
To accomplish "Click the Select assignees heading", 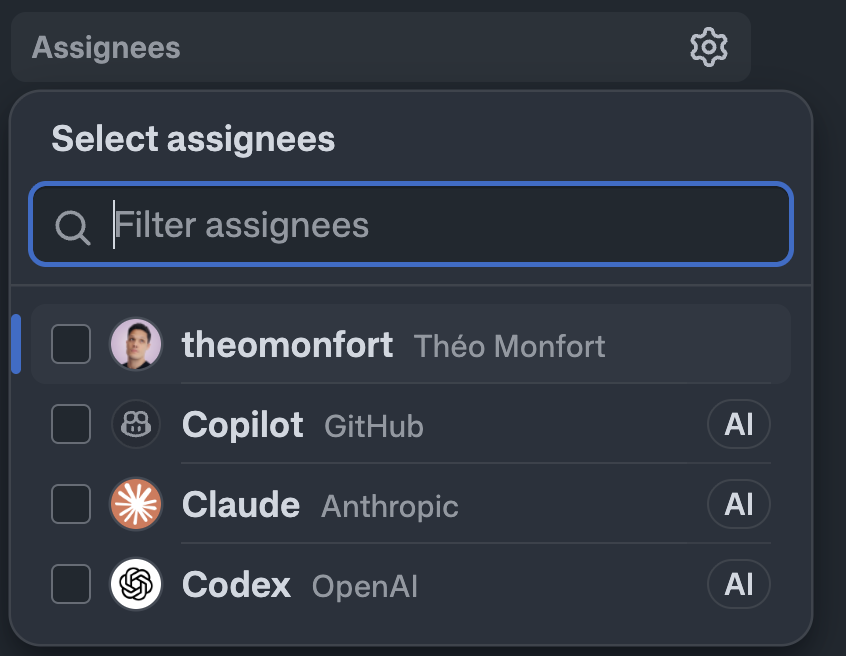I will [x=193, y=139].
